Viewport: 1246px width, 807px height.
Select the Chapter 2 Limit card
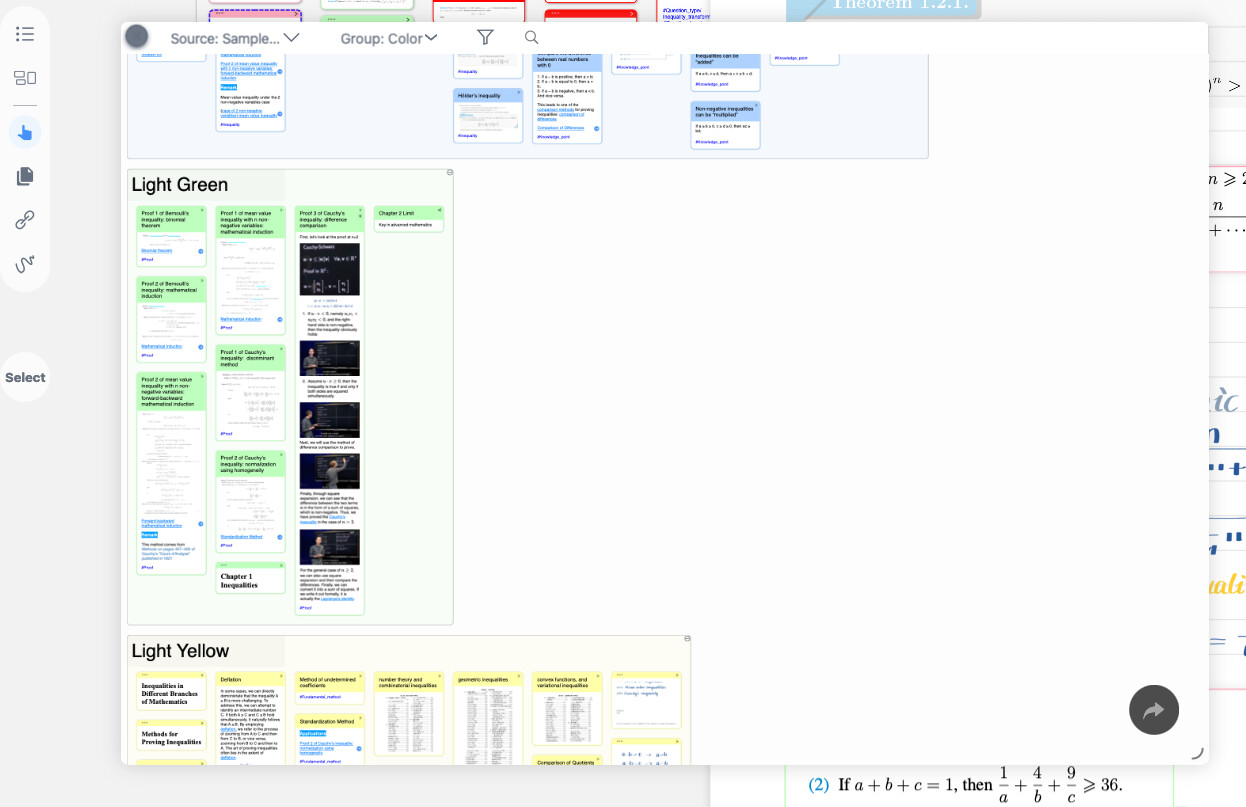point(409,219)
